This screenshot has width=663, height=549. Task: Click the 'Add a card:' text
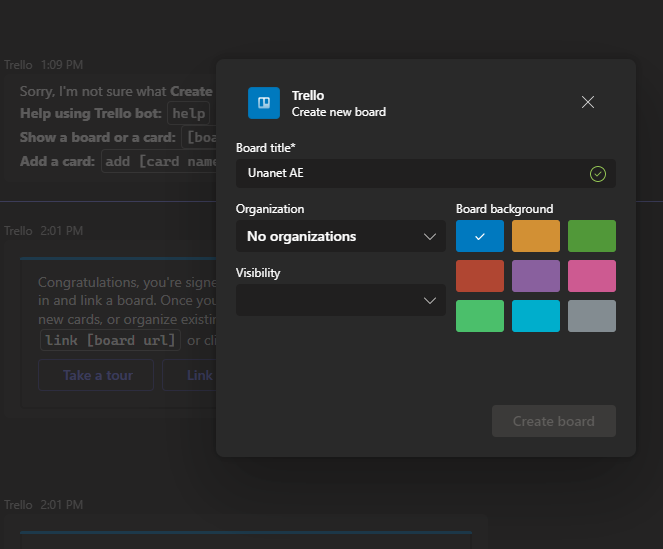coord(58,161)
